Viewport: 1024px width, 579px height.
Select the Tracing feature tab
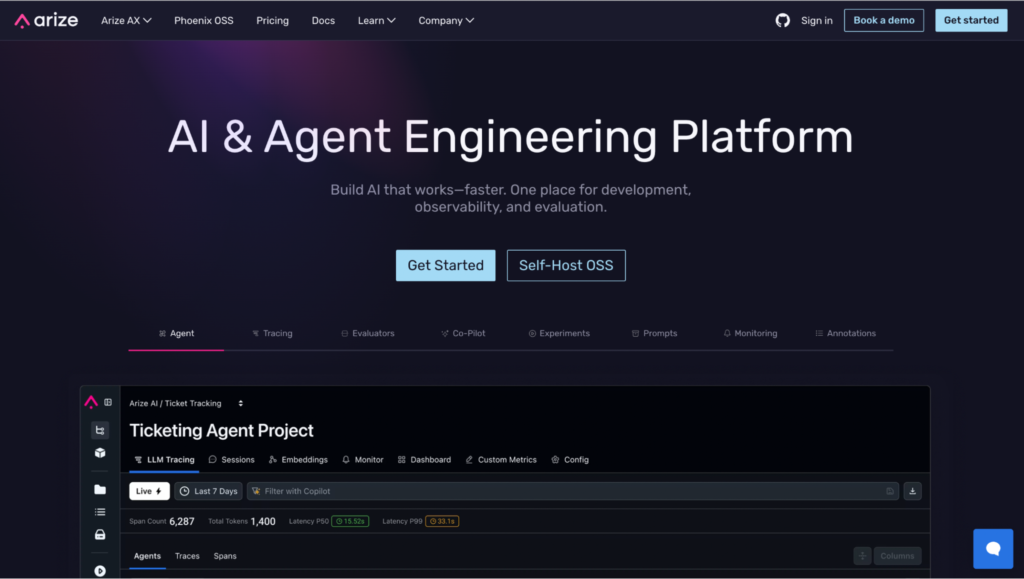272,333
